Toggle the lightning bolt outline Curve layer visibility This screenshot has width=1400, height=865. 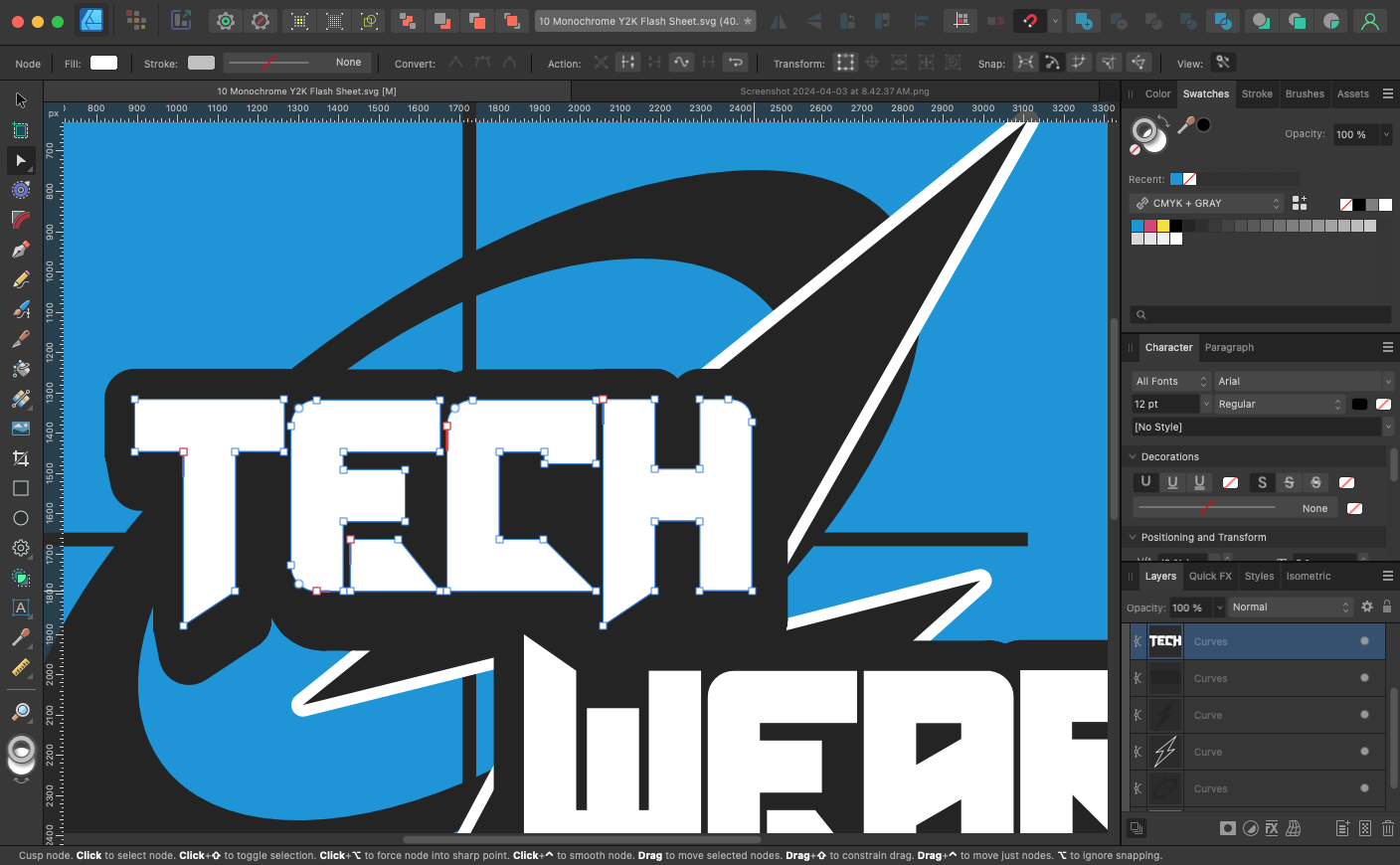[x=1364, y=752]
